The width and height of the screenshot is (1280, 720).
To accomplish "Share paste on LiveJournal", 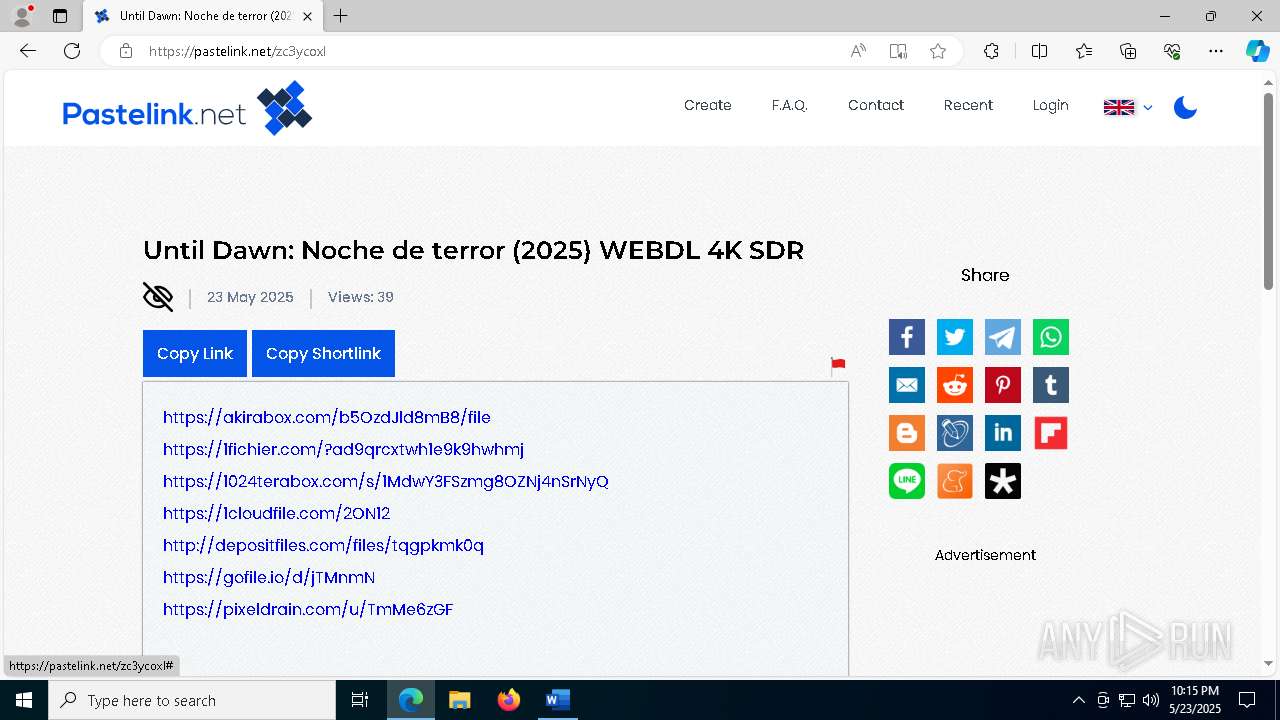I will [955, 433].
